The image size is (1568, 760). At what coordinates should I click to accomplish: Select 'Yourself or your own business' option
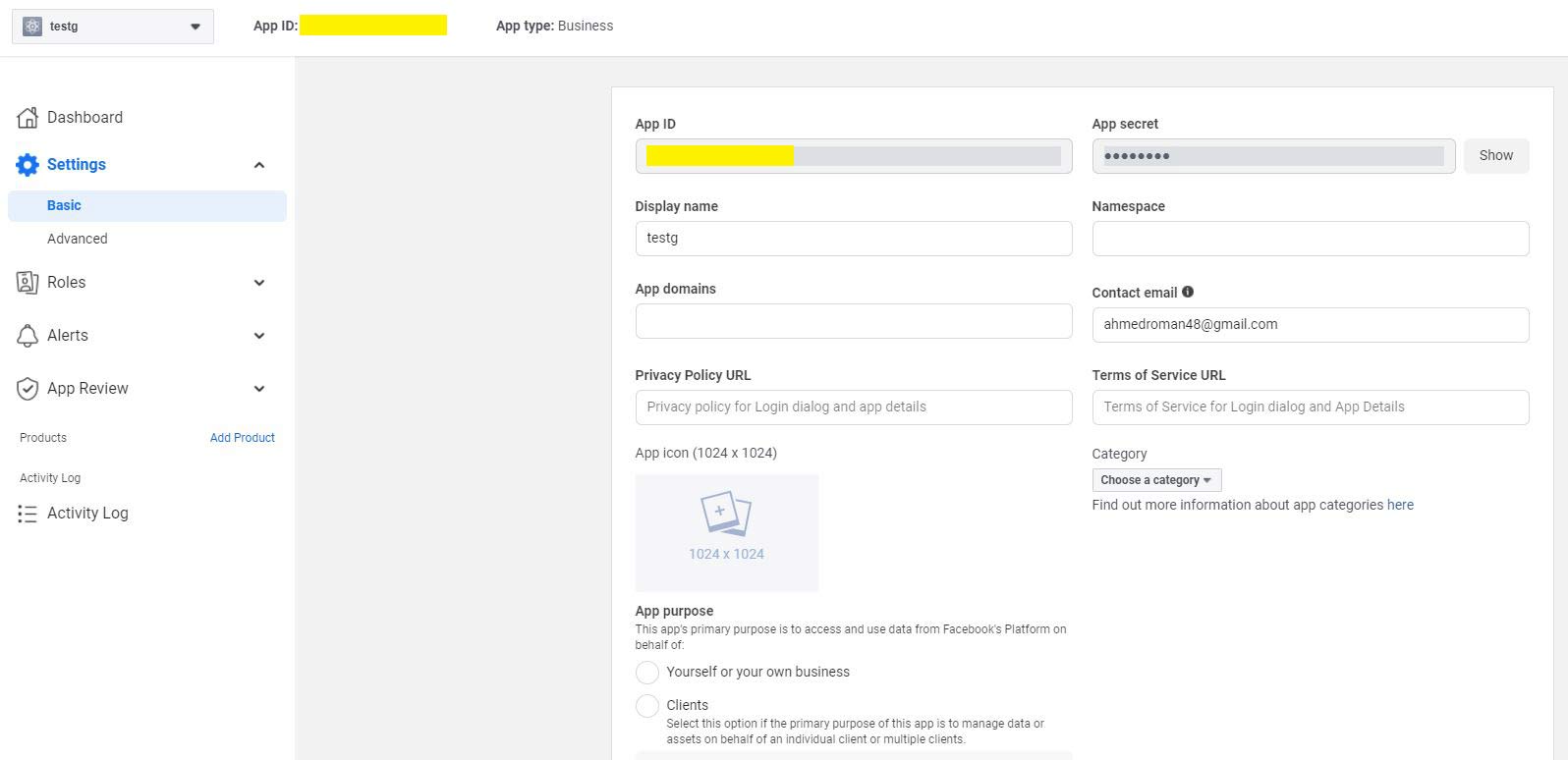click(647, 673)
